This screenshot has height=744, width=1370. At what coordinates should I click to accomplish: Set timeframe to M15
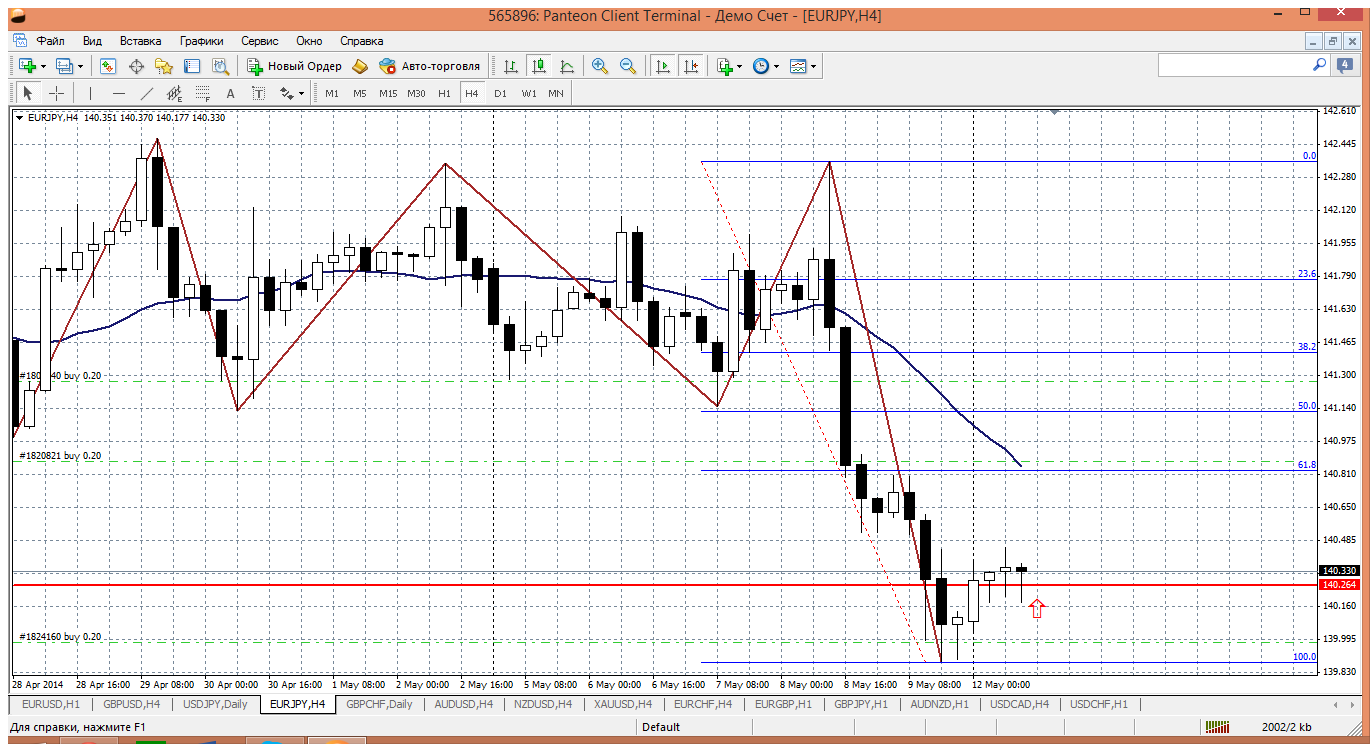[388, 93]
